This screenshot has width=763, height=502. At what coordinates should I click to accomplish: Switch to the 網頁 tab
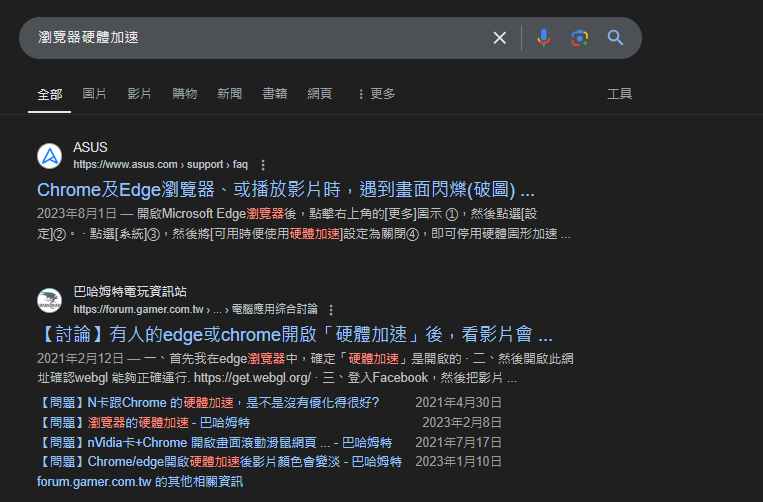point(320,93)
